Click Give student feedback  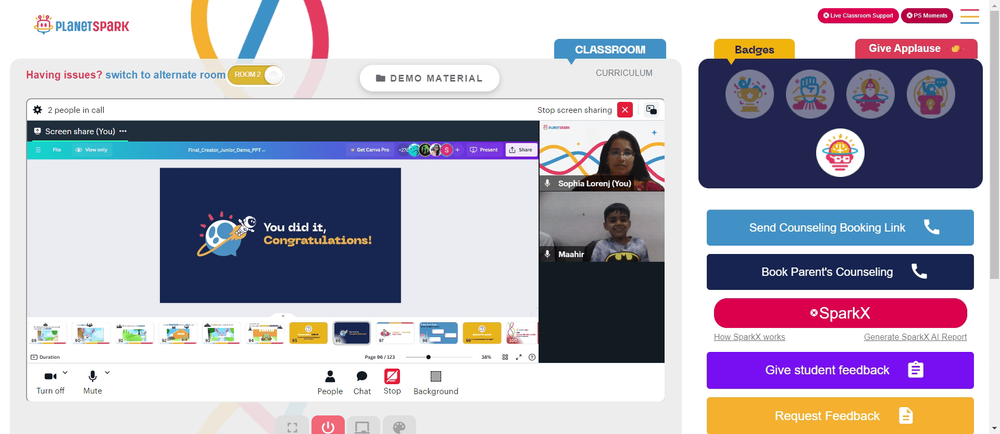[x=840, y=370]
